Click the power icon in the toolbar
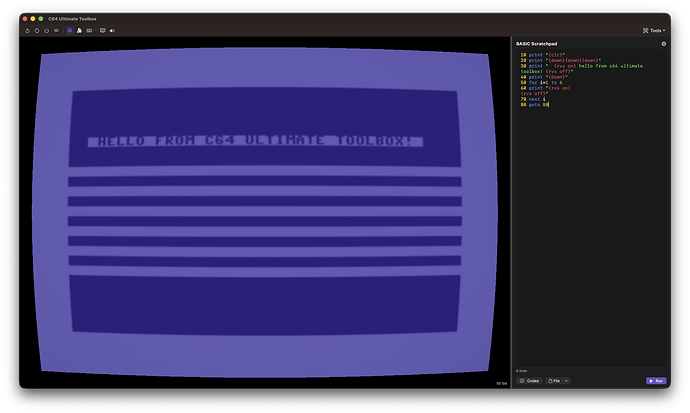690x413 pixels. pos(47,31)
